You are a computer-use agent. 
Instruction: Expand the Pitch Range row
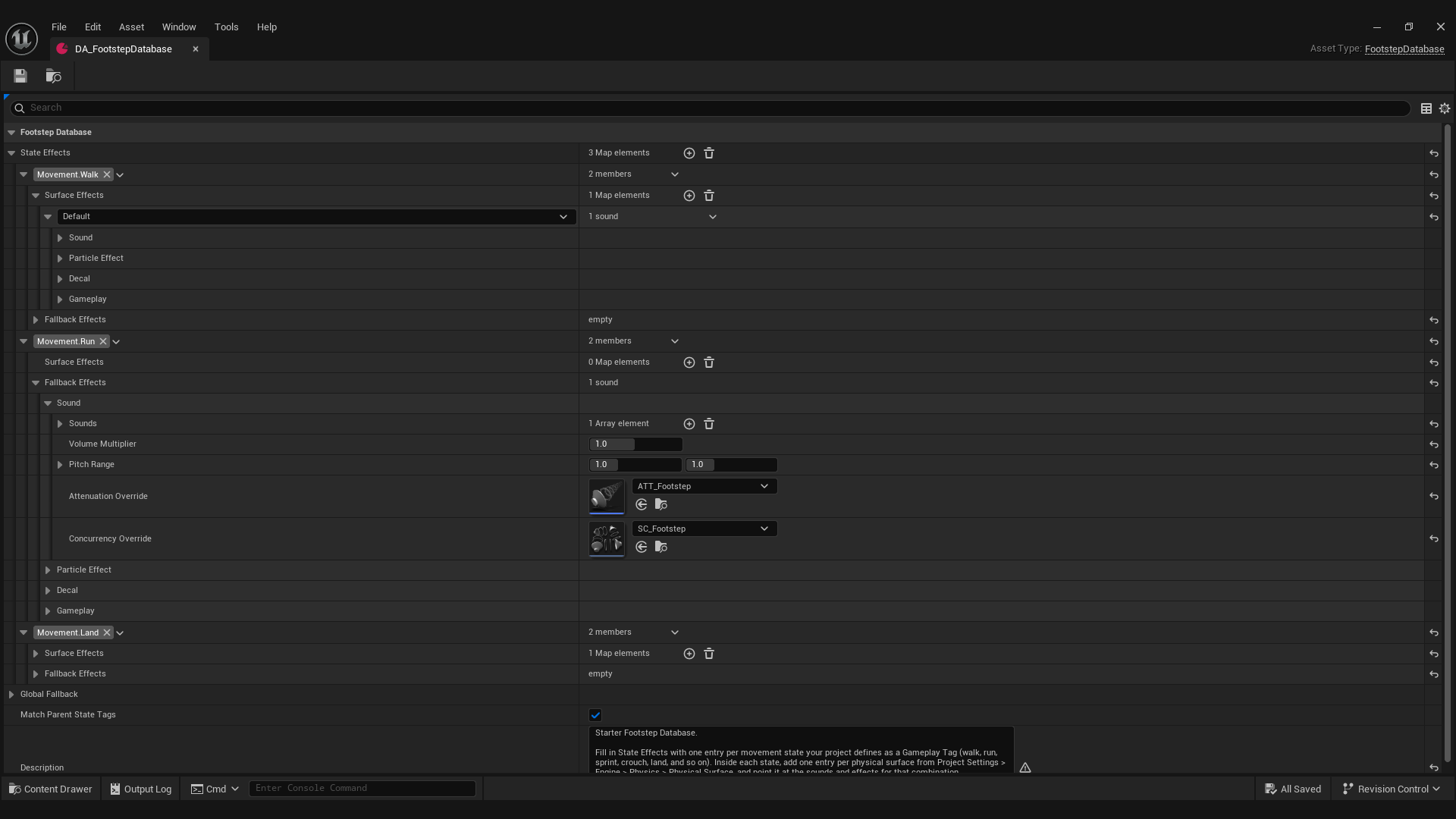click(60, 465)
